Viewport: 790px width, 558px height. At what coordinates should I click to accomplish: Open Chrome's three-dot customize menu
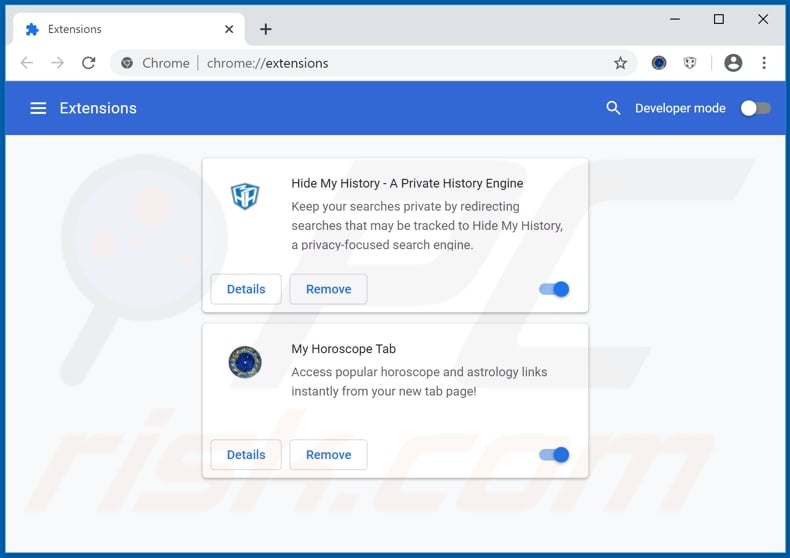764,63
